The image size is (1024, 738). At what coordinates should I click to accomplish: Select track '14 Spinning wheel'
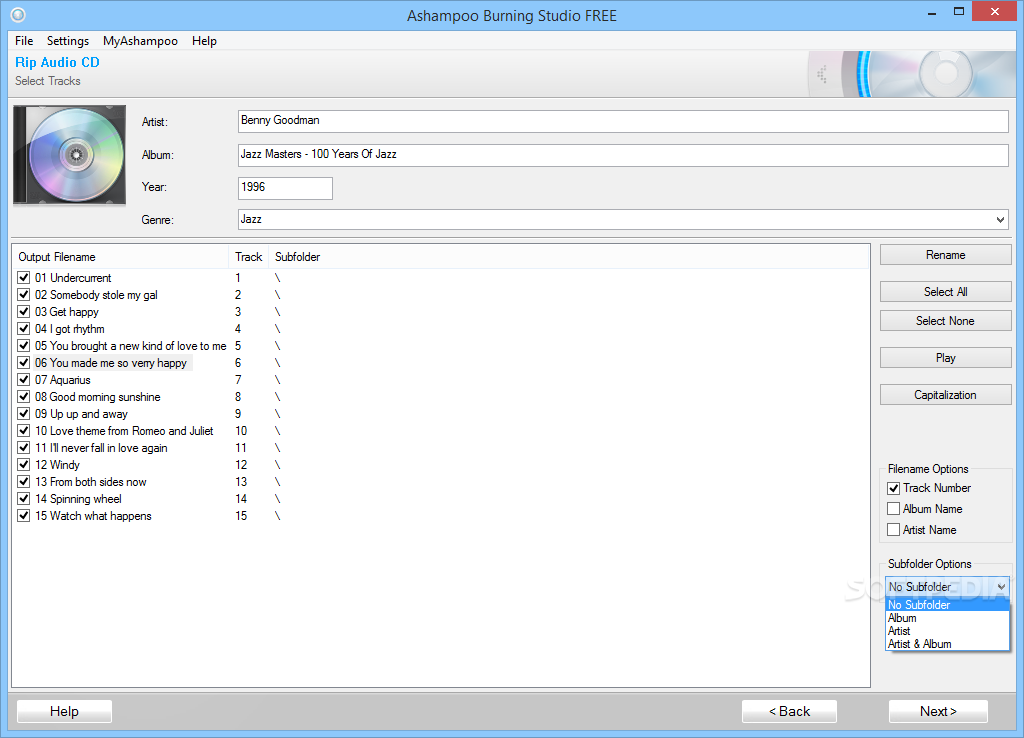[x=78, y=498]
